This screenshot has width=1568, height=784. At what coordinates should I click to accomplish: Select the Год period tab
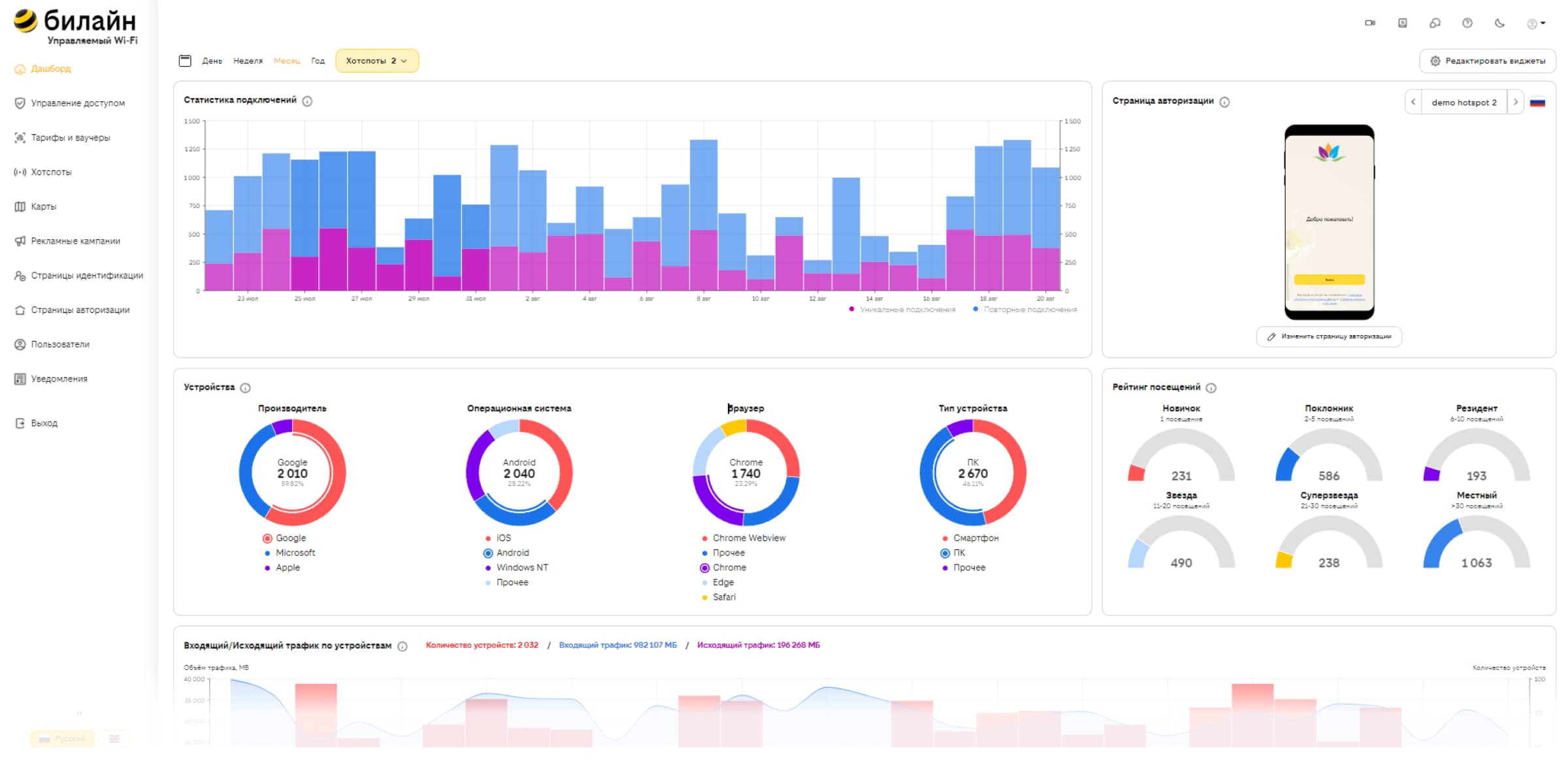coord(318,61)
